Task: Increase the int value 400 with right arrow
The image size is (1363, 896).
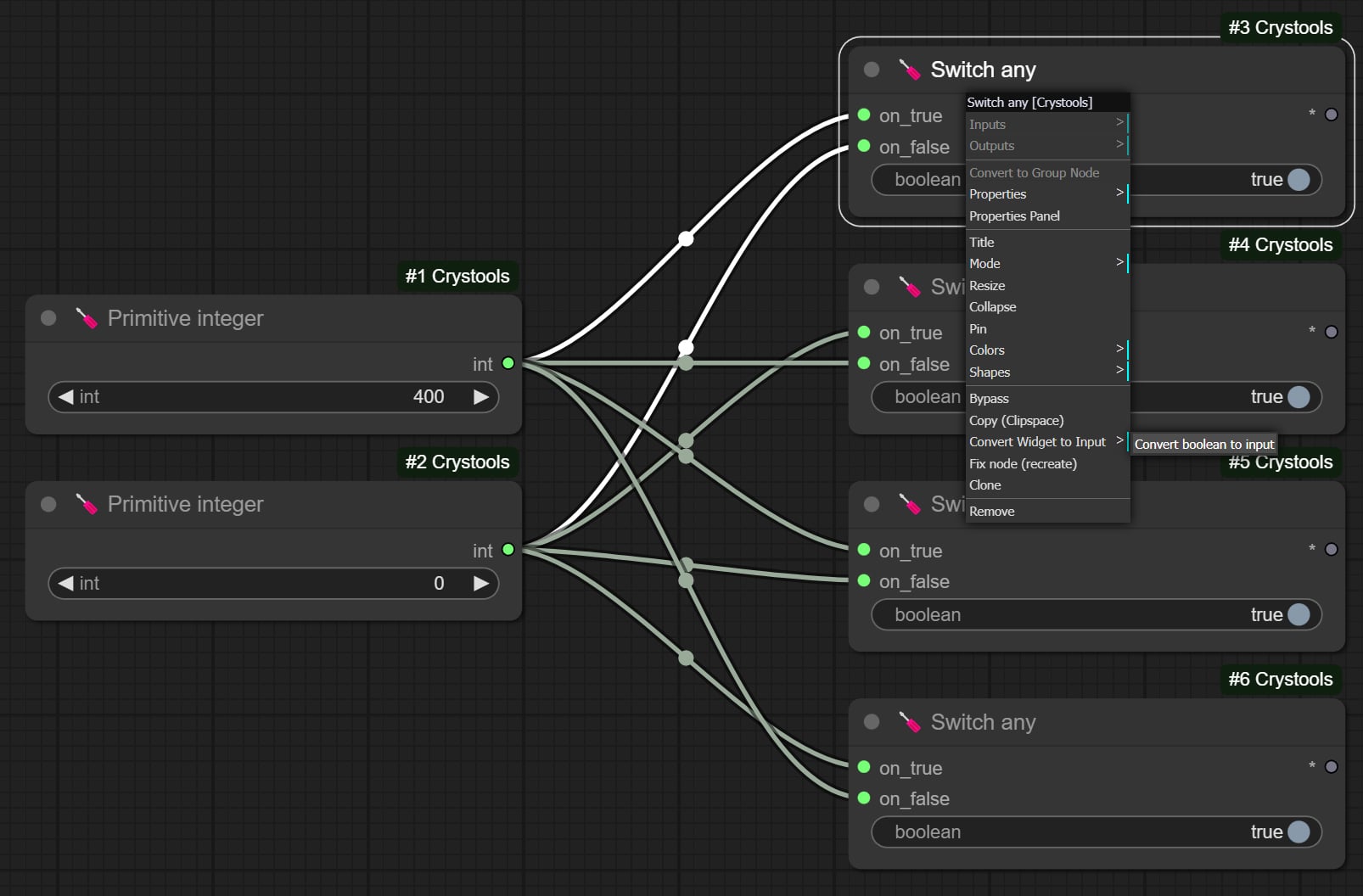Action: pos(481,397)
